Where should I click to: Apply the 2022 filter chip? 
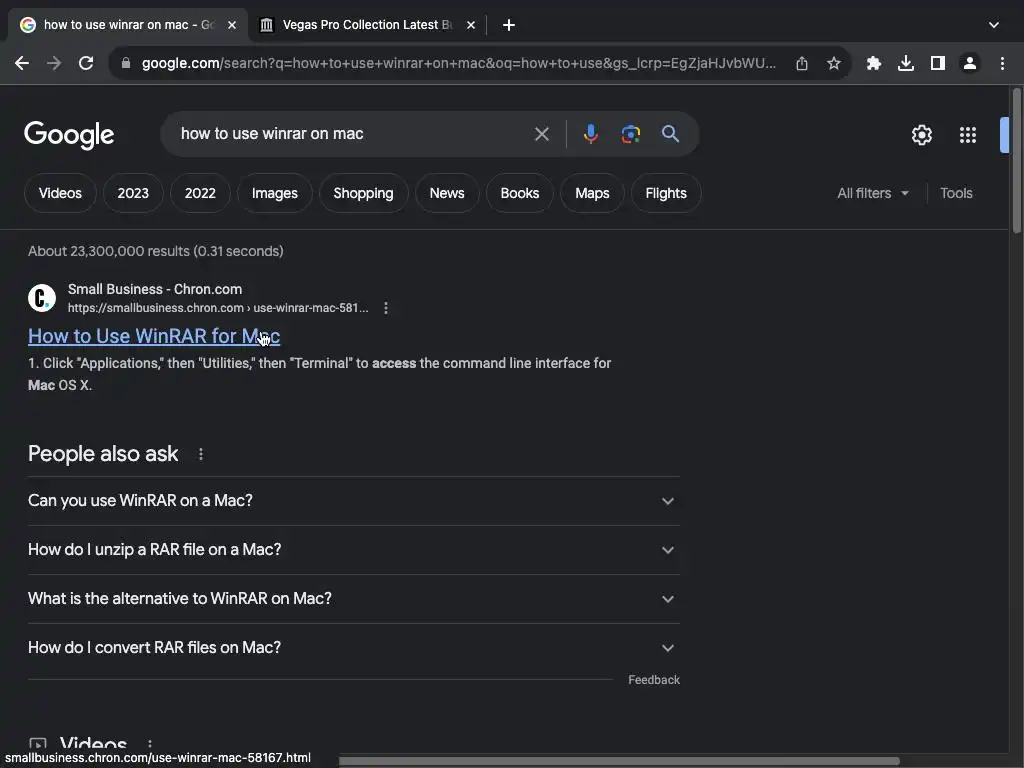pos(200,193)
